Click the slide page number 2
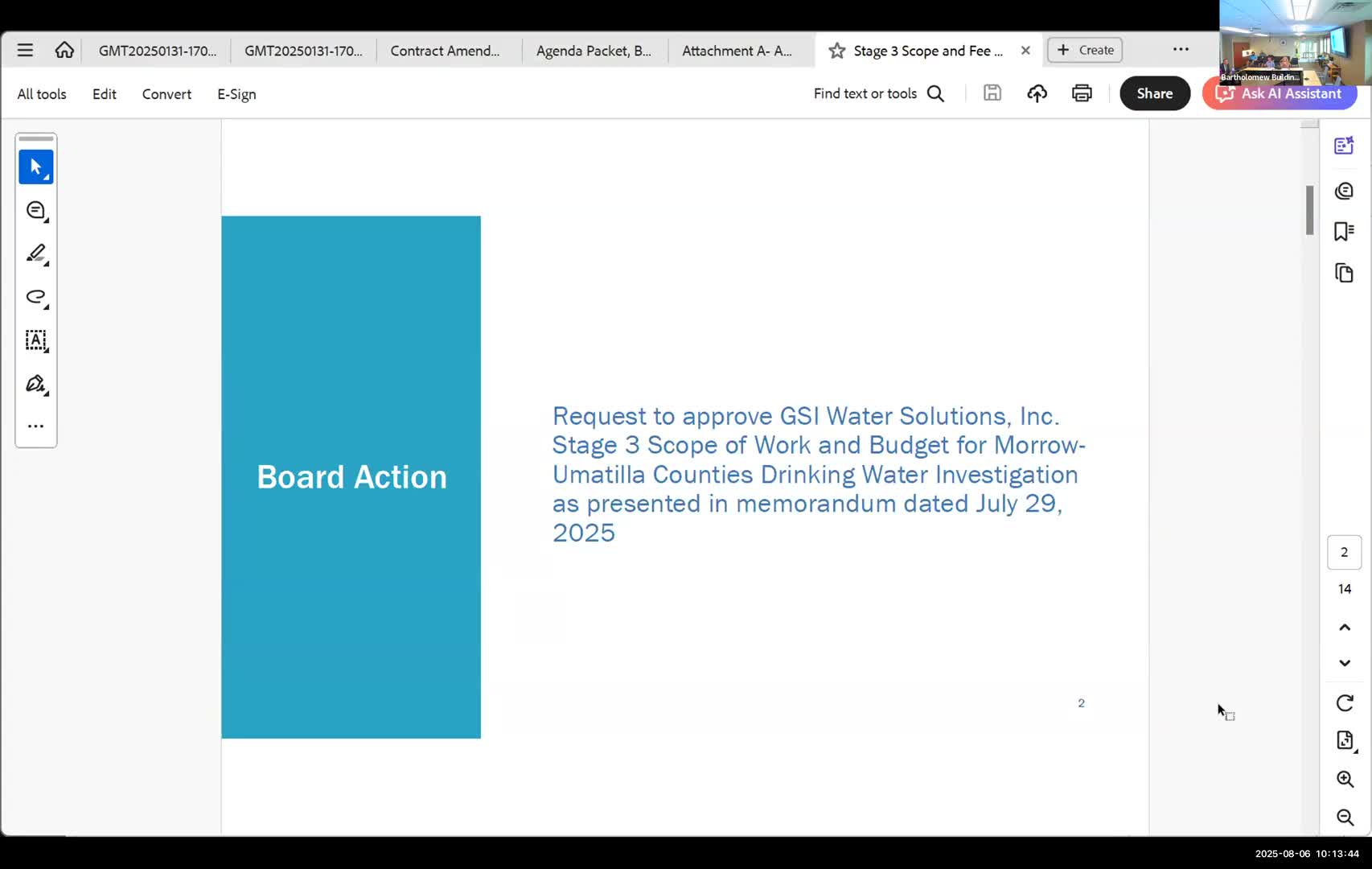Image resolution: width=1372 pixels, height=869 pixels. (x=1081, y=703)
